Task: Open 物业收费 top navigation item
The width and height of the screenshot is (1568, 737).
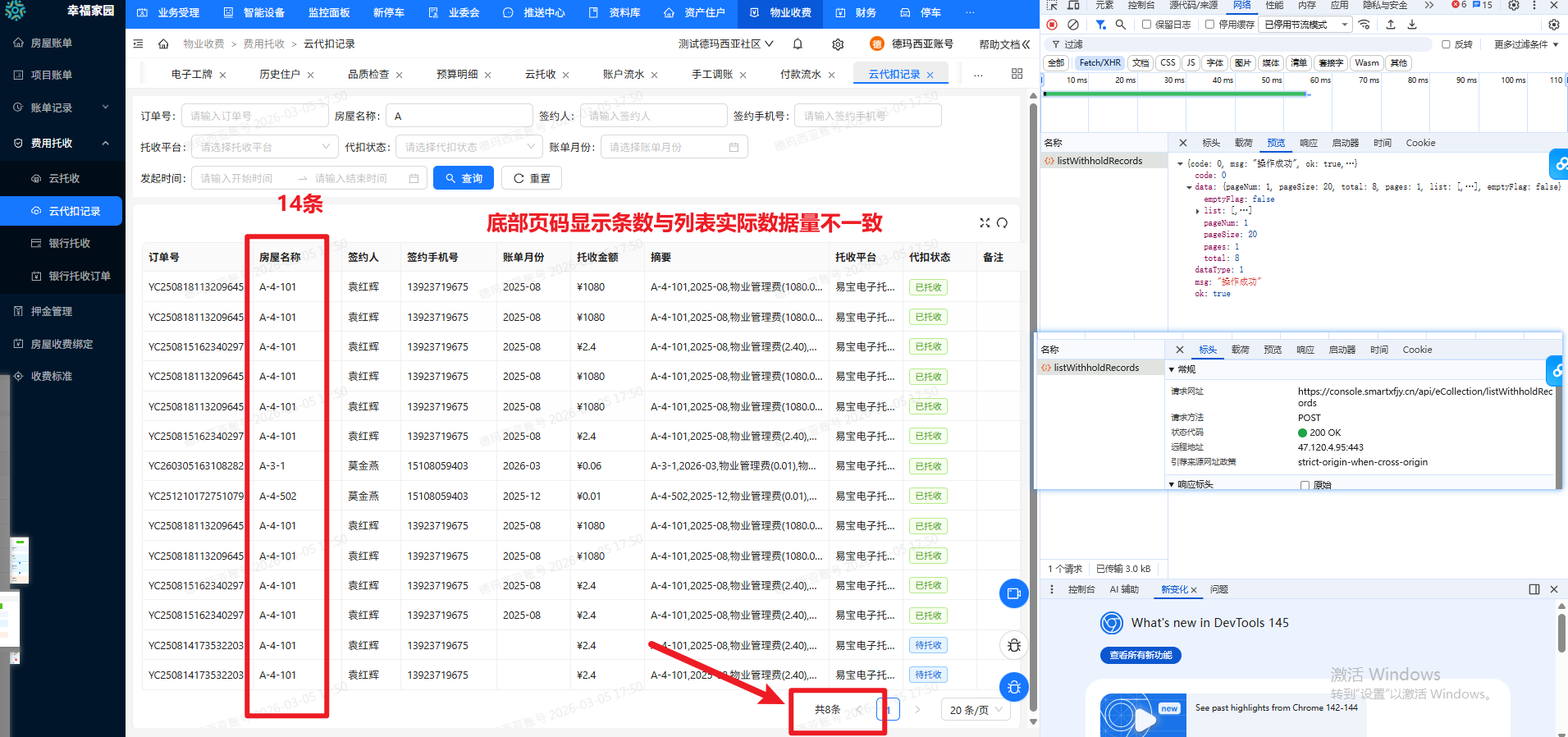Action: tap(780, 12)
